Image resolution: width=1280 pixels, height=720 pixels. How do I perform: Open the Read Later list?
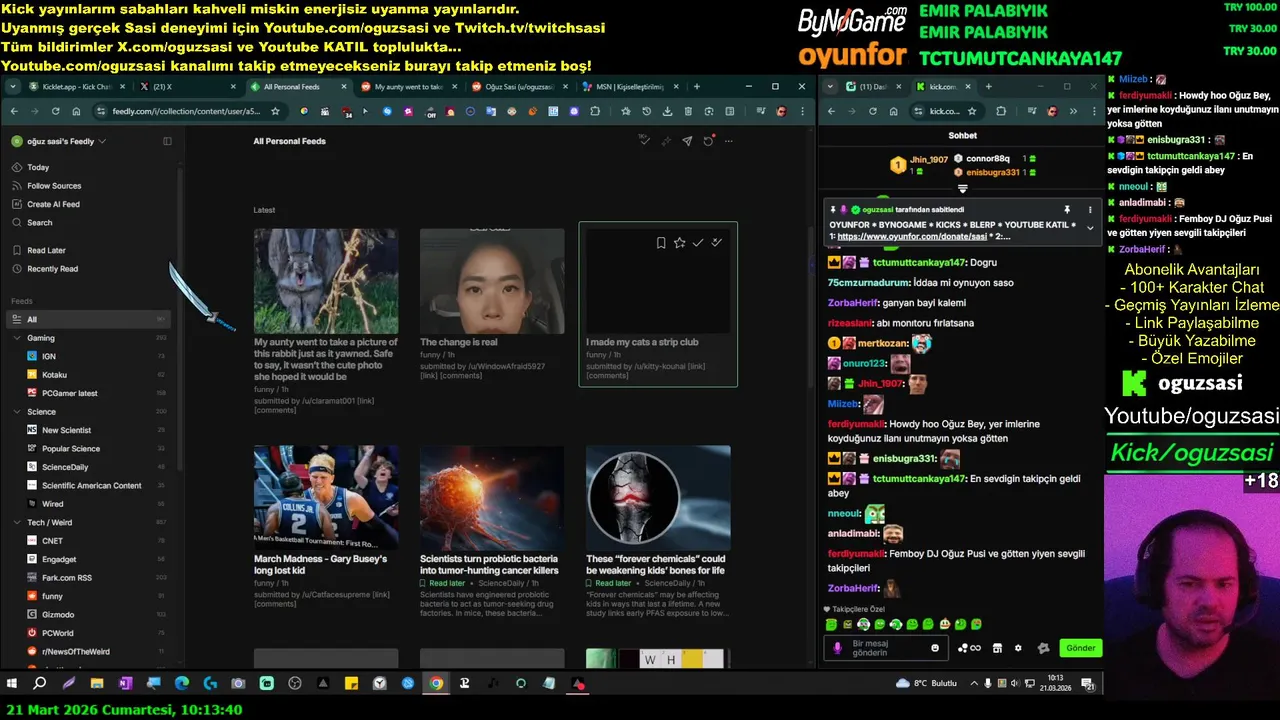coord(46,250)
